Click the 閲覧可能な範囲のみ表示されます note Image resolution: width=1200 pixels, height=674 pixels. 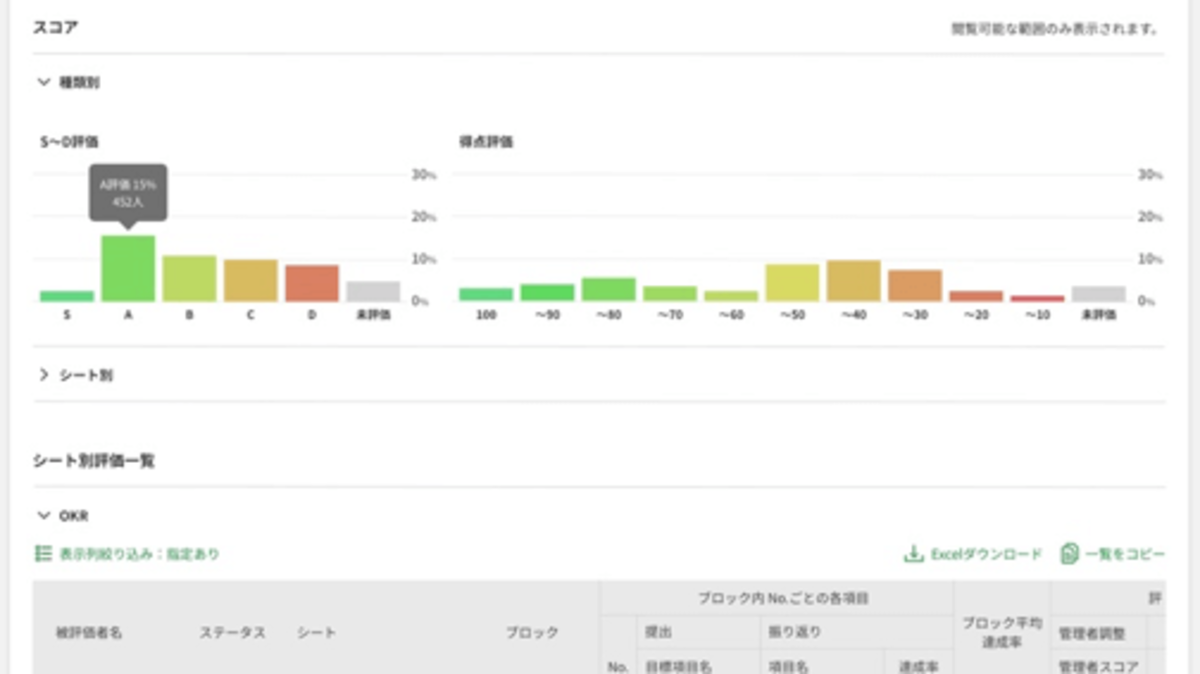tap(1054, 29)
